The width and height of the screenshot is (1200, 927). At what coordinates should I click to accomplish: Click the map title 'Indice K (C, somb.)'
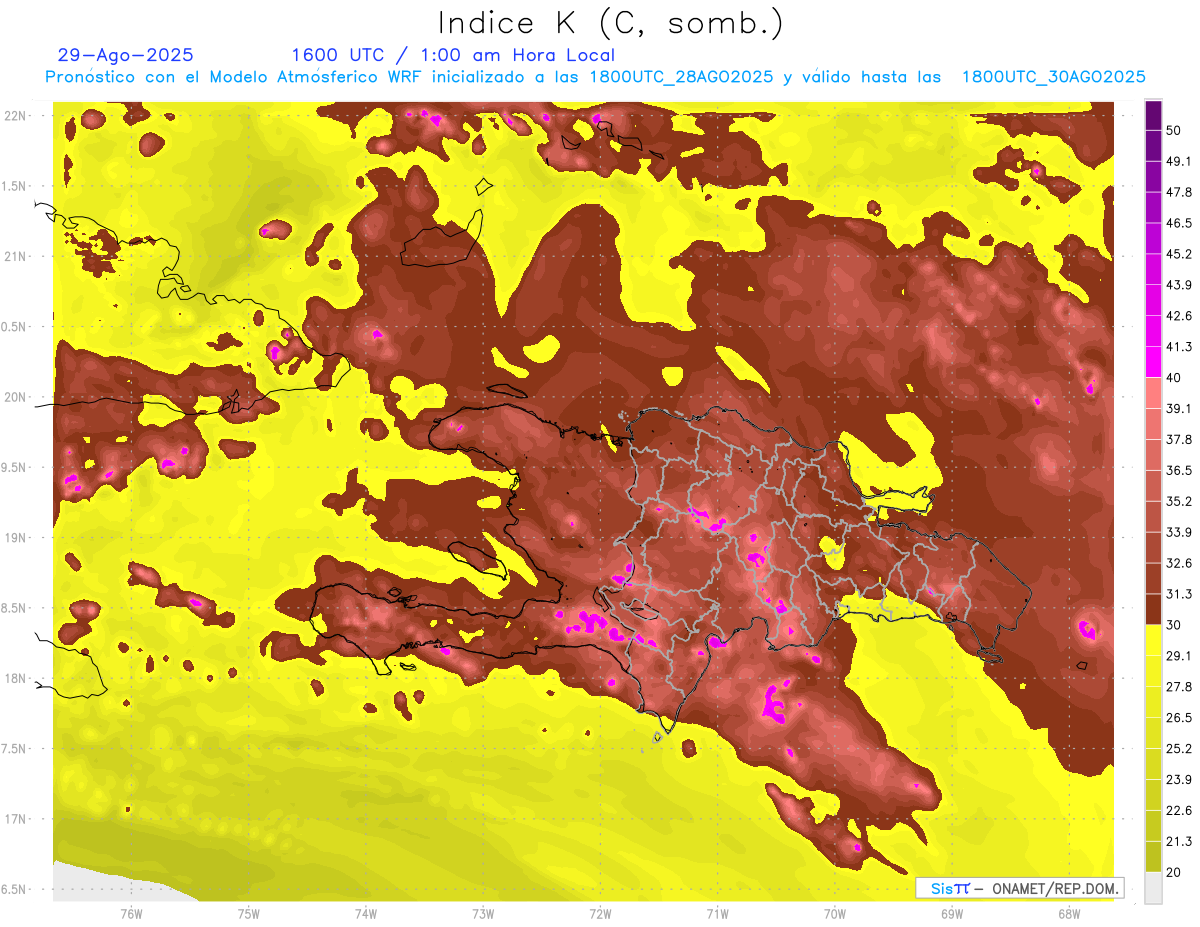(611, 24)
